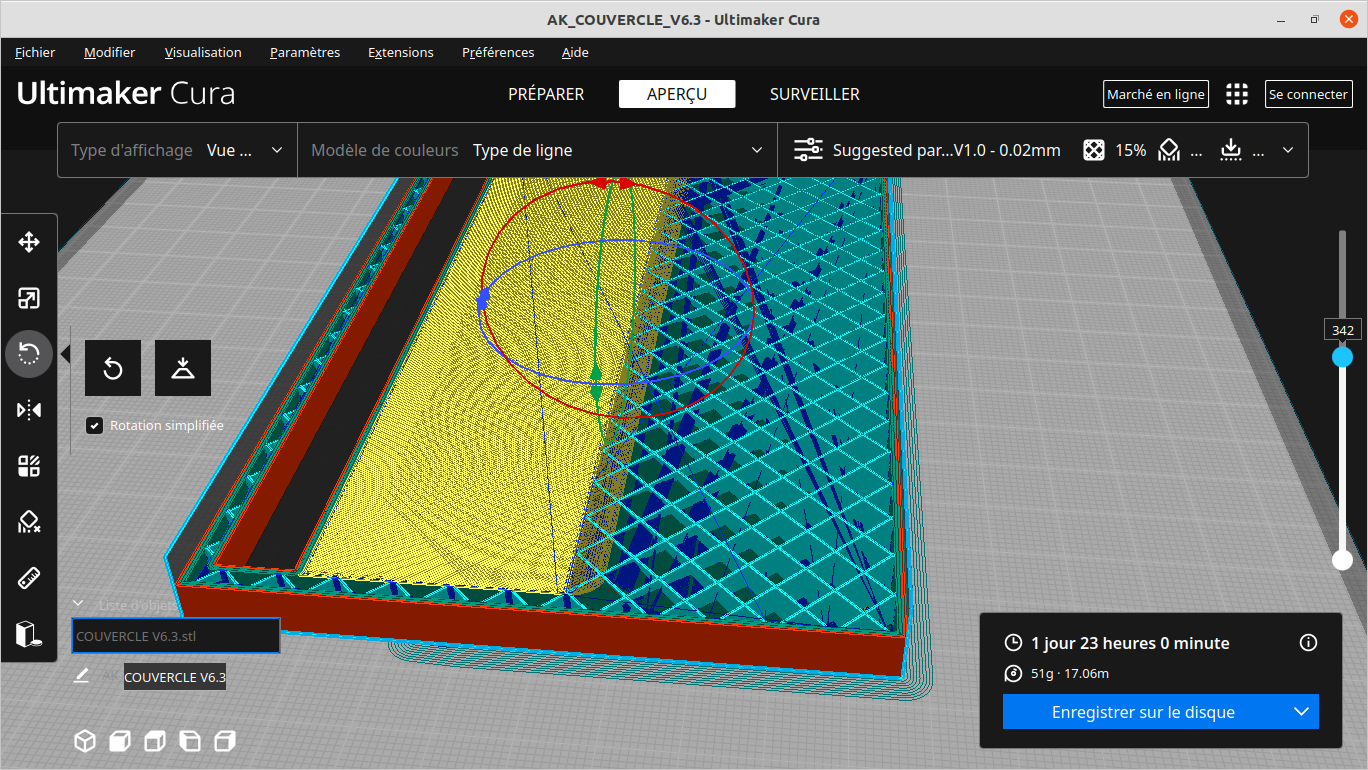Click the red rotation ring handle
This screenshot has height=770, width=1368.
click(613, 184)
